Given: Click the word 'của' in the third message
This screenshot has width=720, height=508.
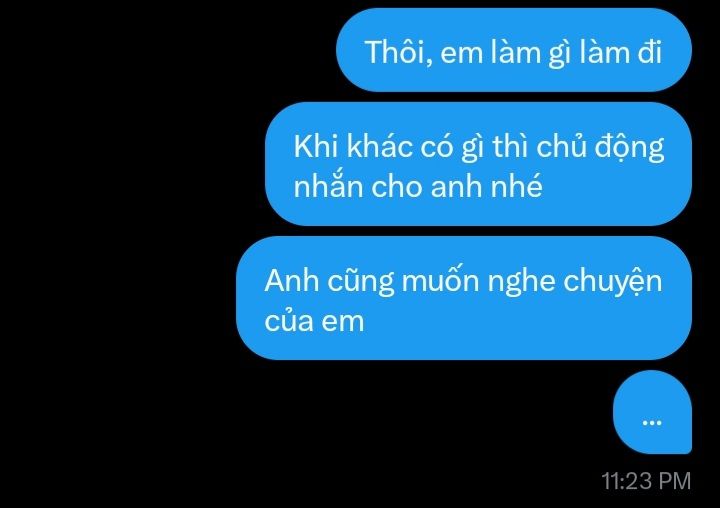Looking at the screenshot, I should click(288, 319).
